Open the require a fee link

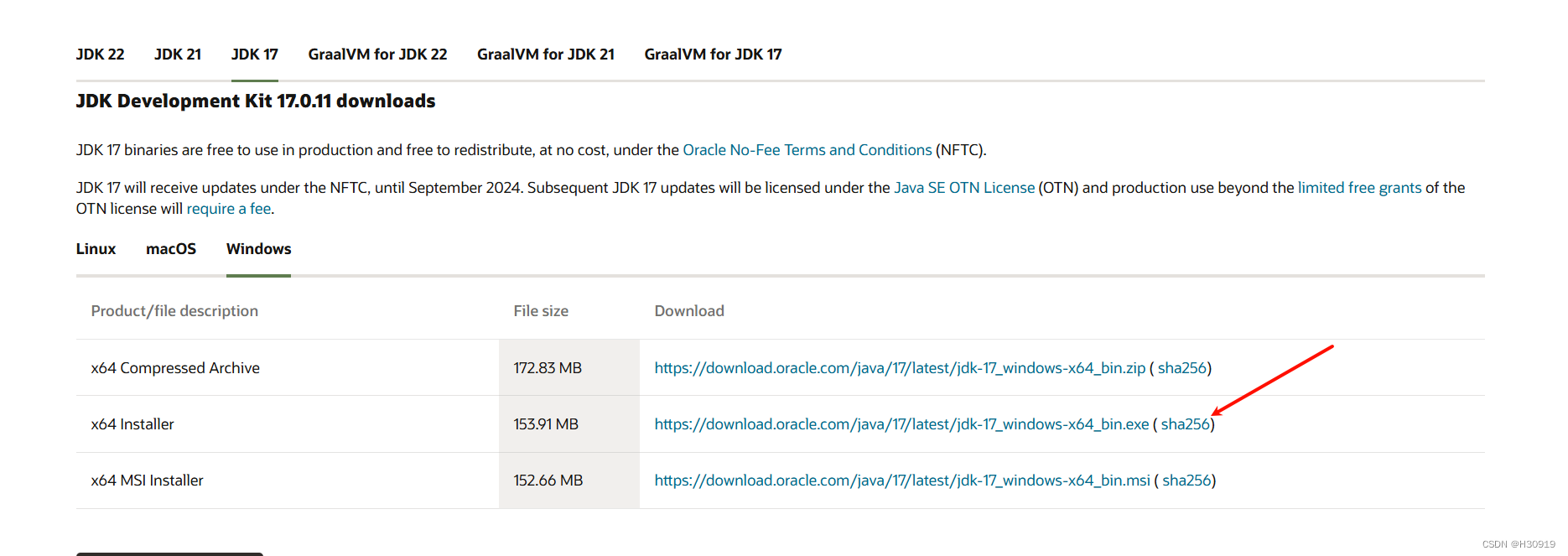(x=228, y=208)
